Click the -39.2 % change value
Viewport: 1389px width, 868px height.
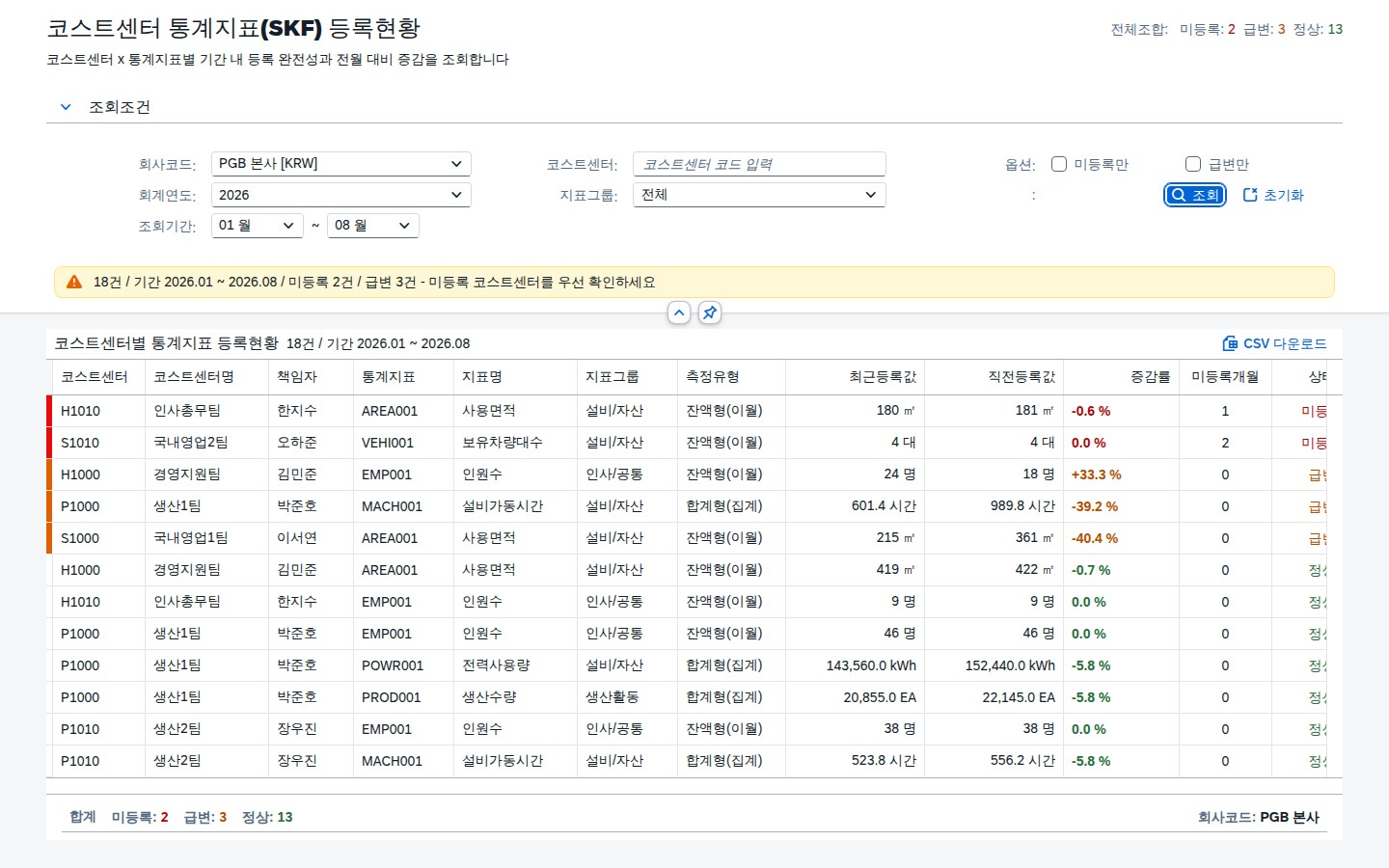coord(1095,506)
